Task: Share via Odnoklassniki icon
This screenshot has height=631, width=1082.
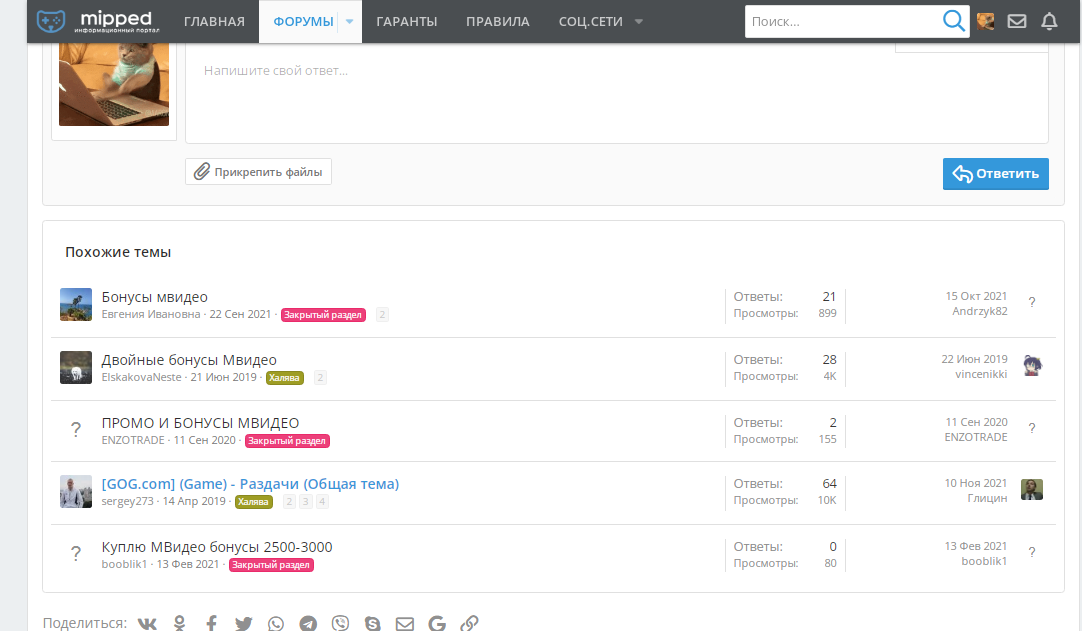Action: tap(179, 623)
